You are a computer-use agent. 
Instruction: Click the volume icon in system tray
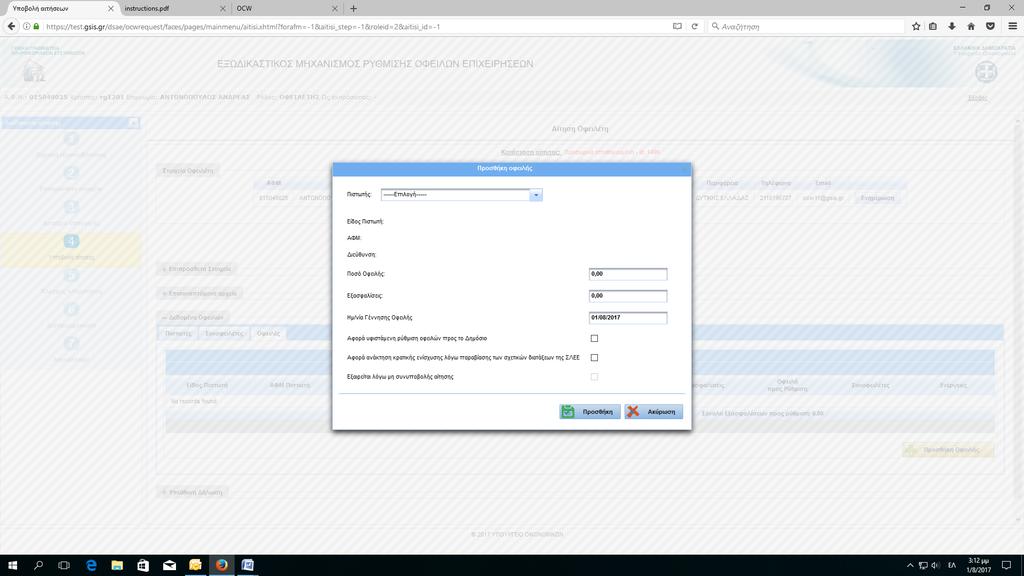coord(936,565)
